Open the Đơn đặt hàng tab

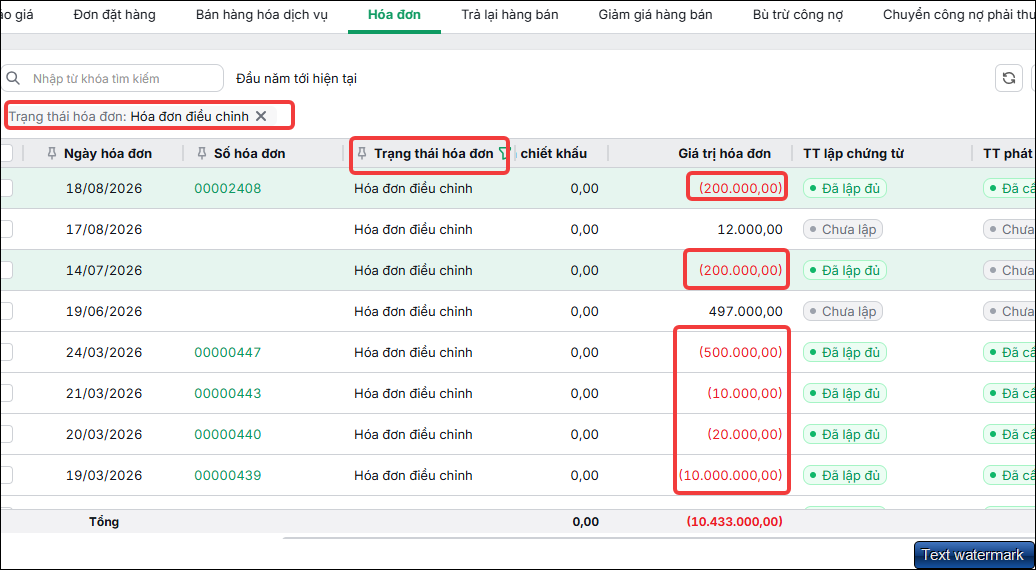coord(114,15)
